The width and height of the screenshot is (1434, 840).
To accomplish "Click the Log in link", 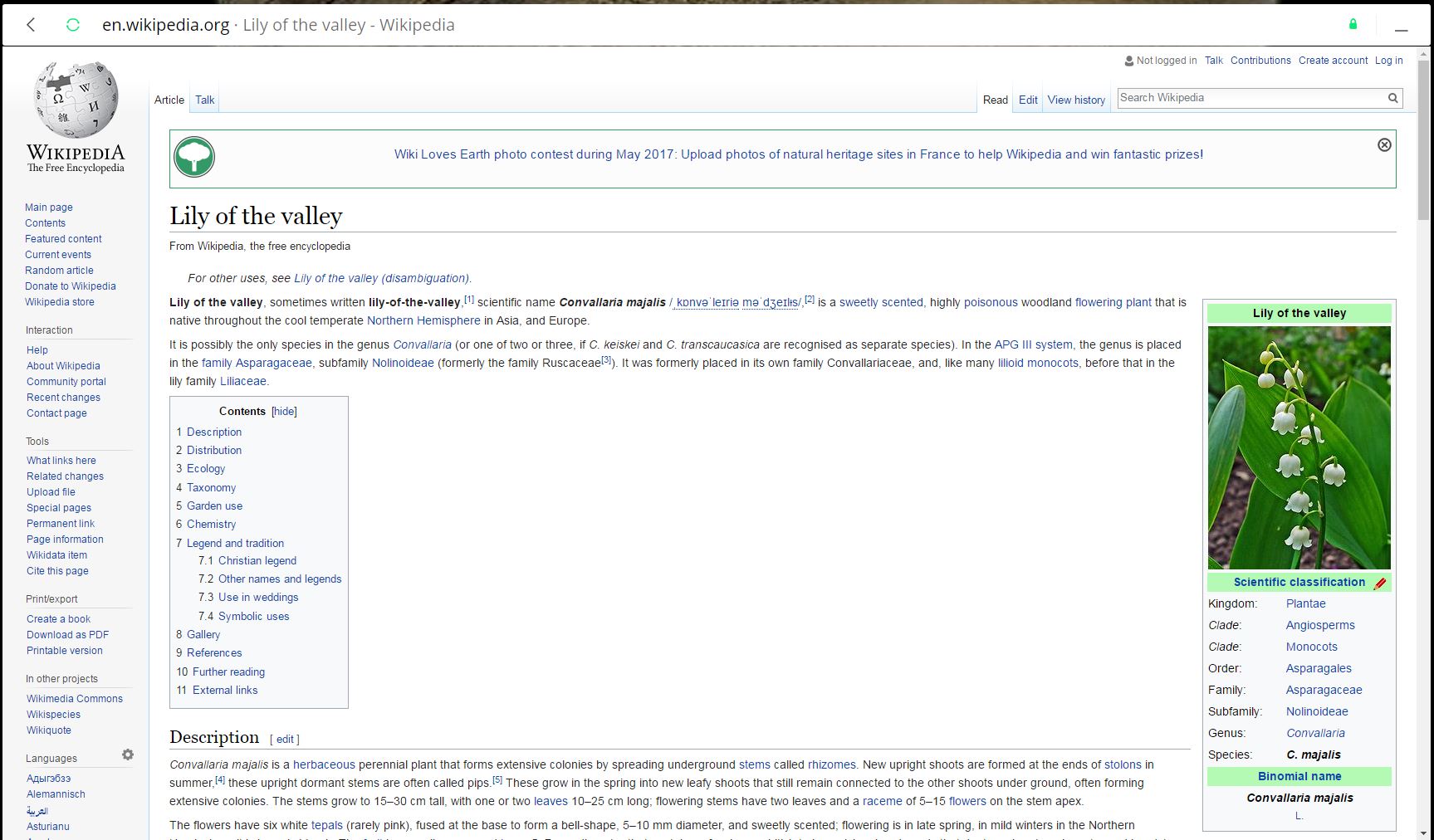I will (x=1388, y=61).
